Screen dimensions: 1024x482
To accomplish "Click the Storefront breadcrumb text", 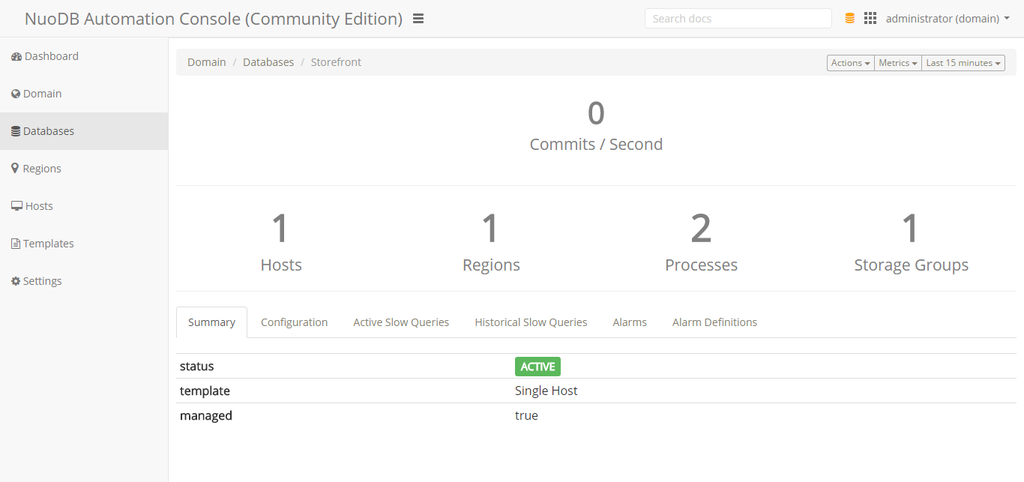I will pos(336,62).
